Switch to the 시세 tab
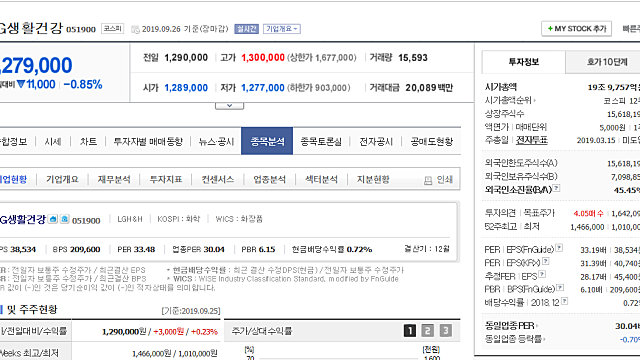The width and height of the screenshot is (640, 360). point(53,142)
